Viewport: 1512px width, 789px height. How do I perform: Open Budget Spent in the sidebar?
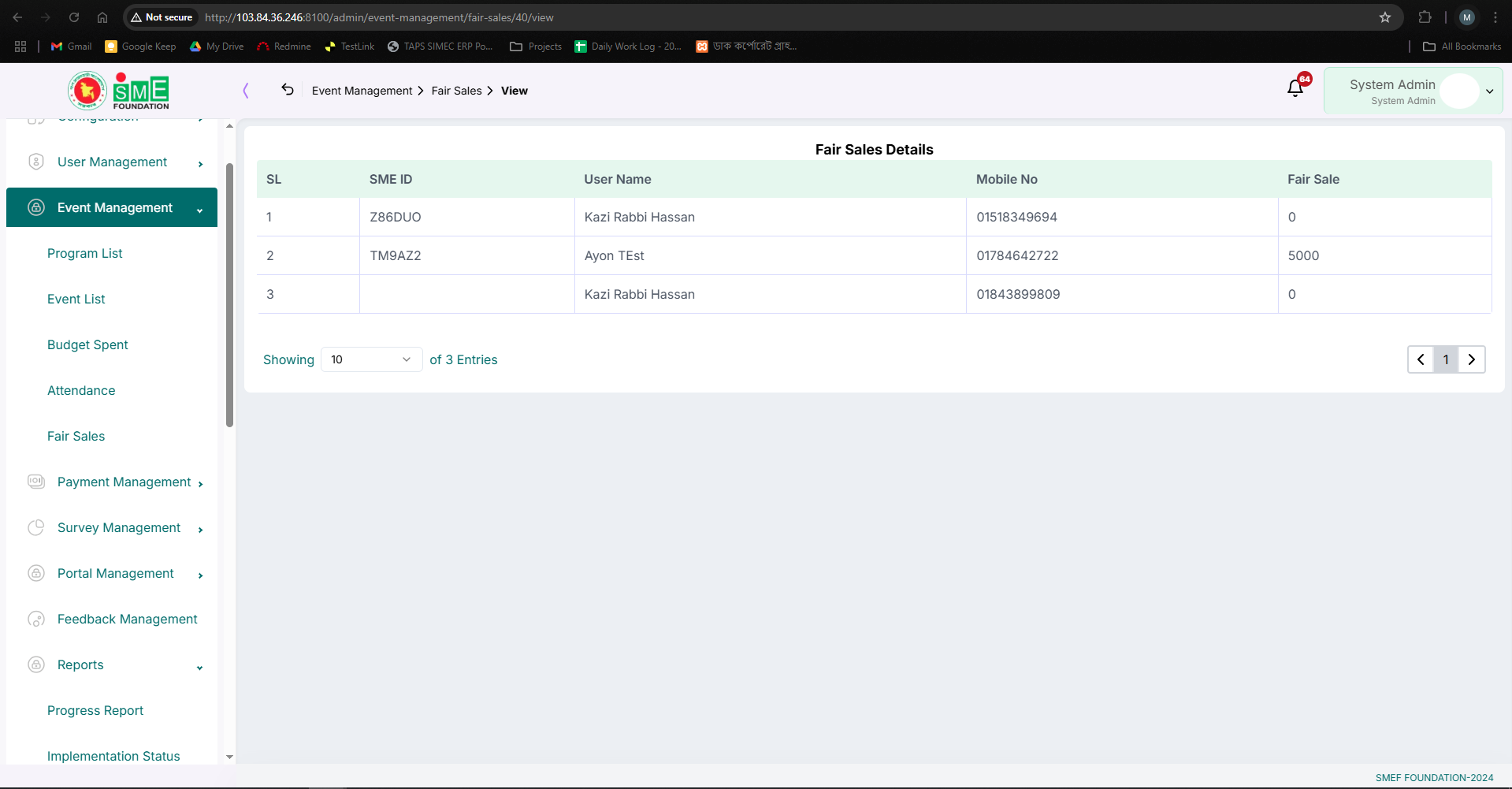click(87, 344)
